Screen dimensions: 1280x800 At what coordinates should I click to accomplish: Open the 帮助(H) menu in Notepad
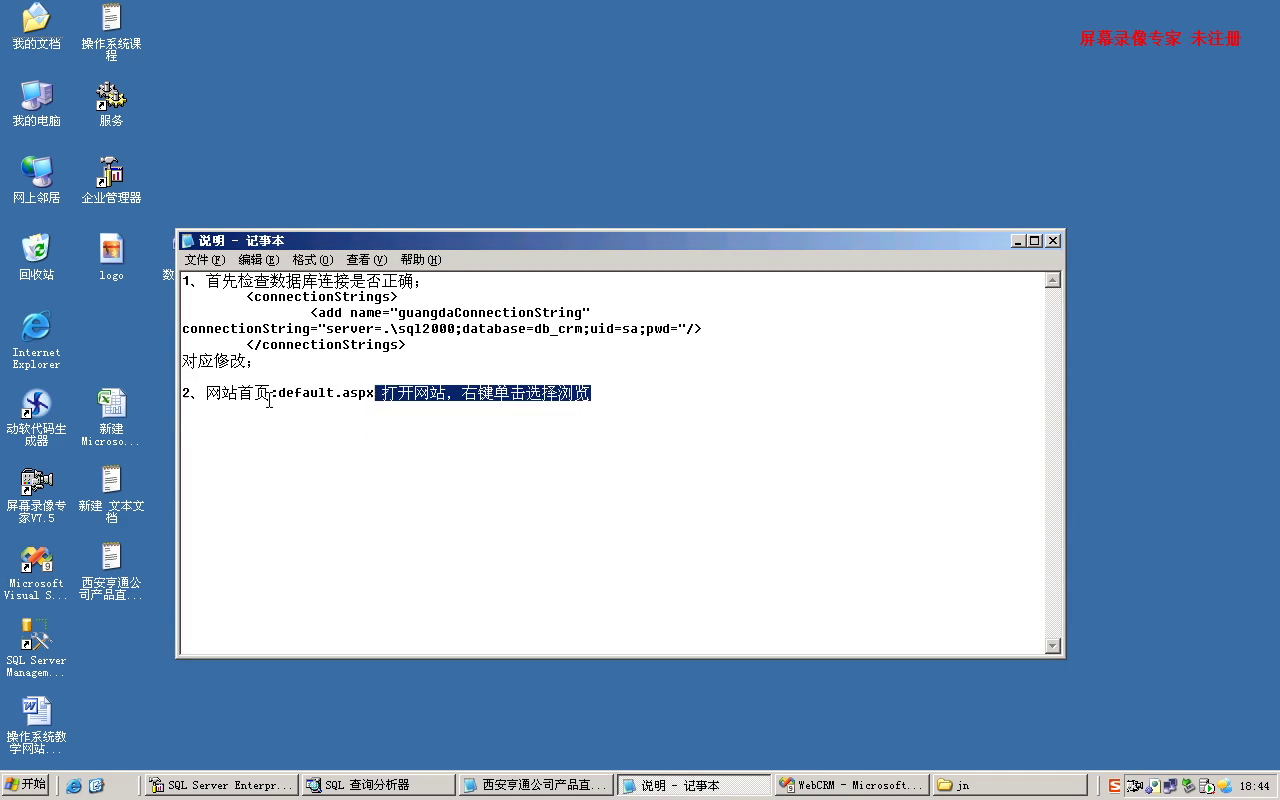pyautogui.click(x=420, y=260)
